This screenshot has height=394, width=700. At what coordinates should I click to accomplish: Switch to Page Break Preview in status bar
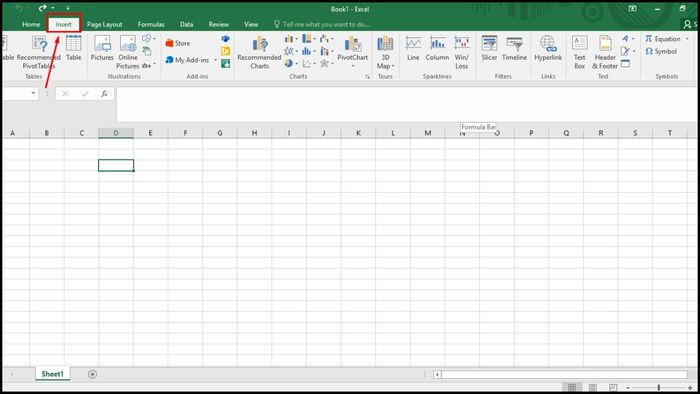tap(613, 387)
